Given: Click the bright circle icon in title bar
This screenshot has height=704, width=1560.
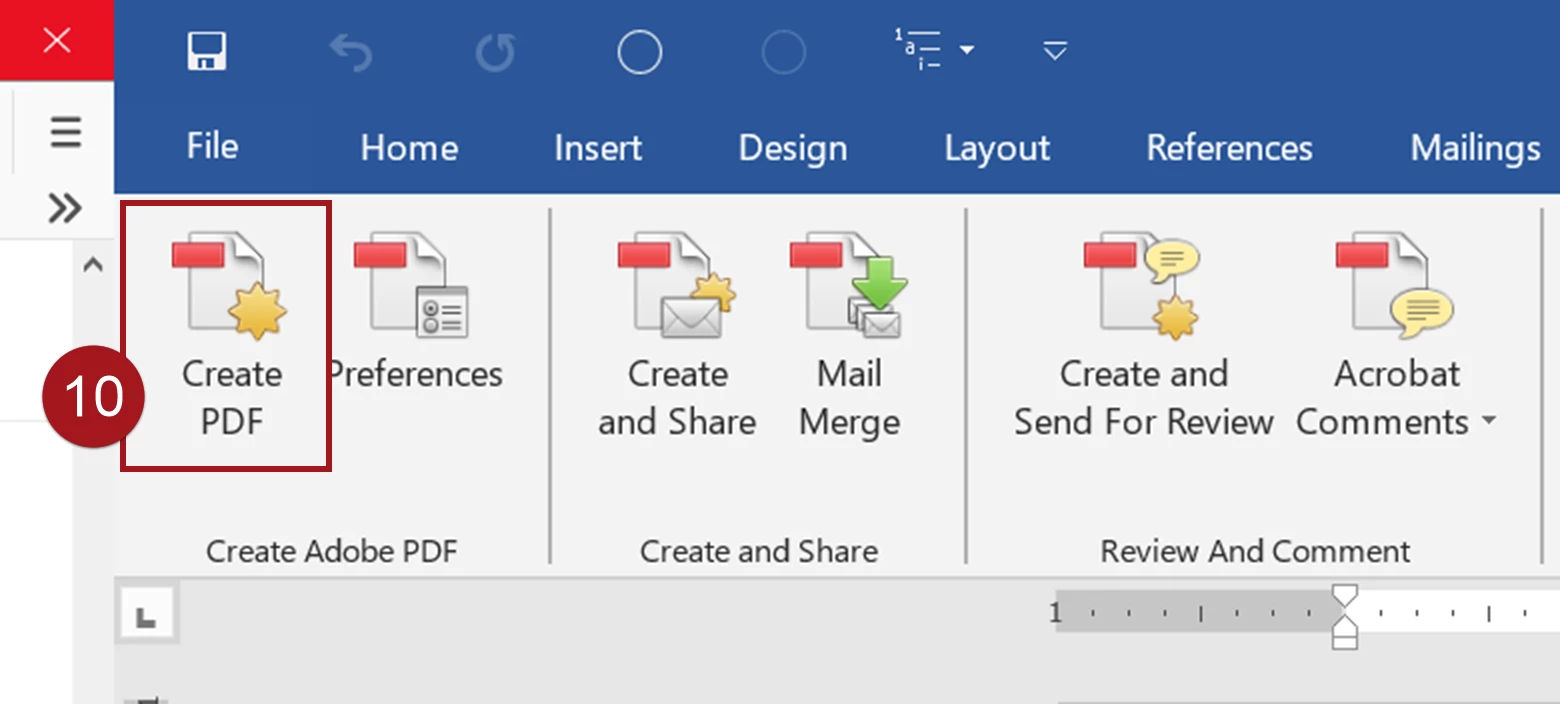Looking at the screenshot, I should 639,52.
